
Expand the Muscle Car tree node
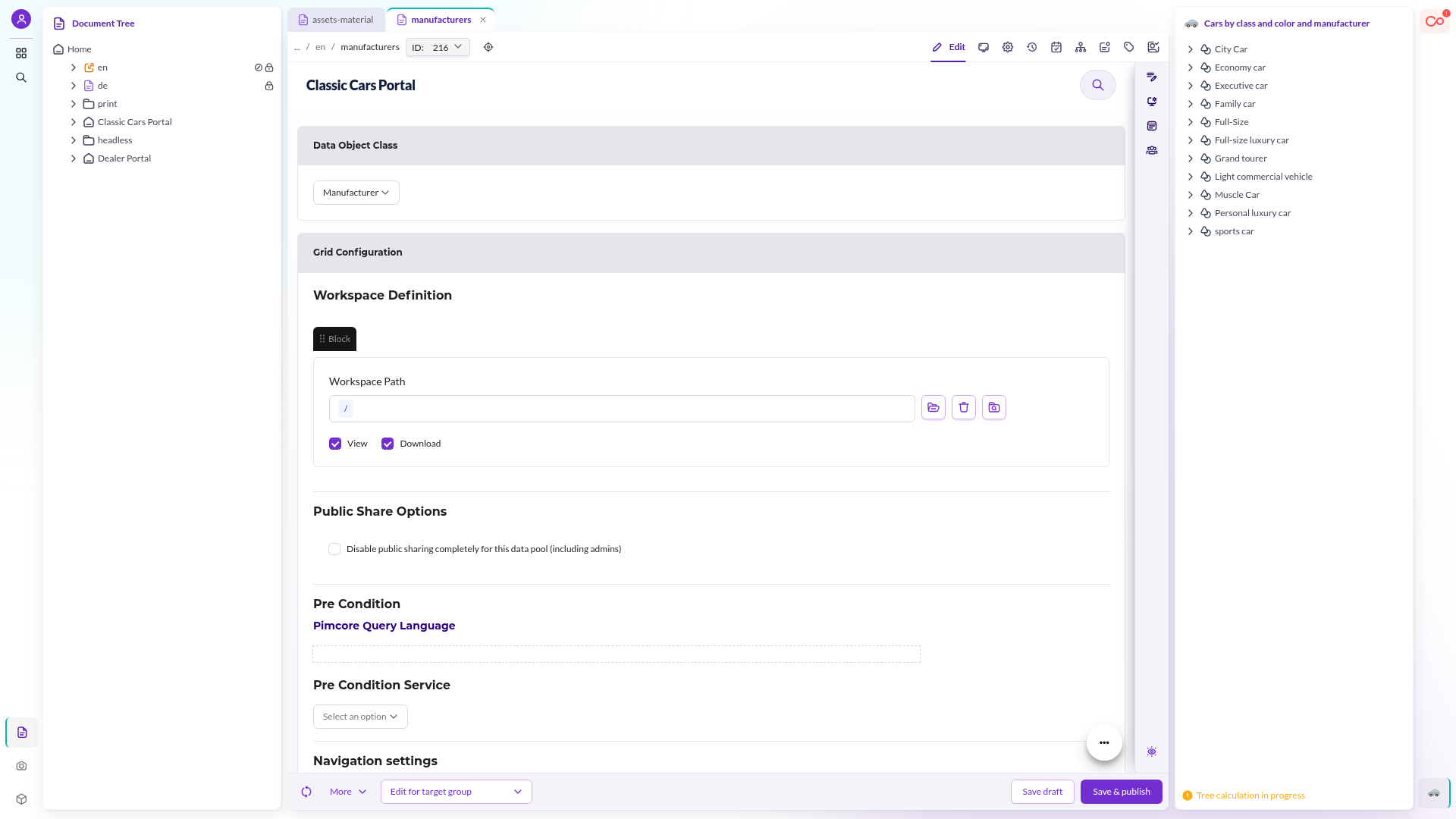click(x=1191, y=195)
